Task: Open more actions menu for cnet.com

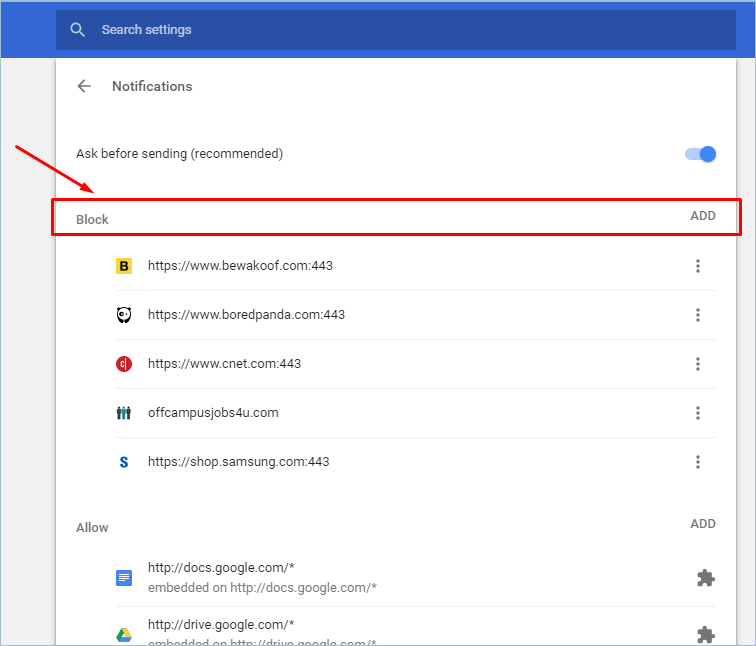Action: 698,364
